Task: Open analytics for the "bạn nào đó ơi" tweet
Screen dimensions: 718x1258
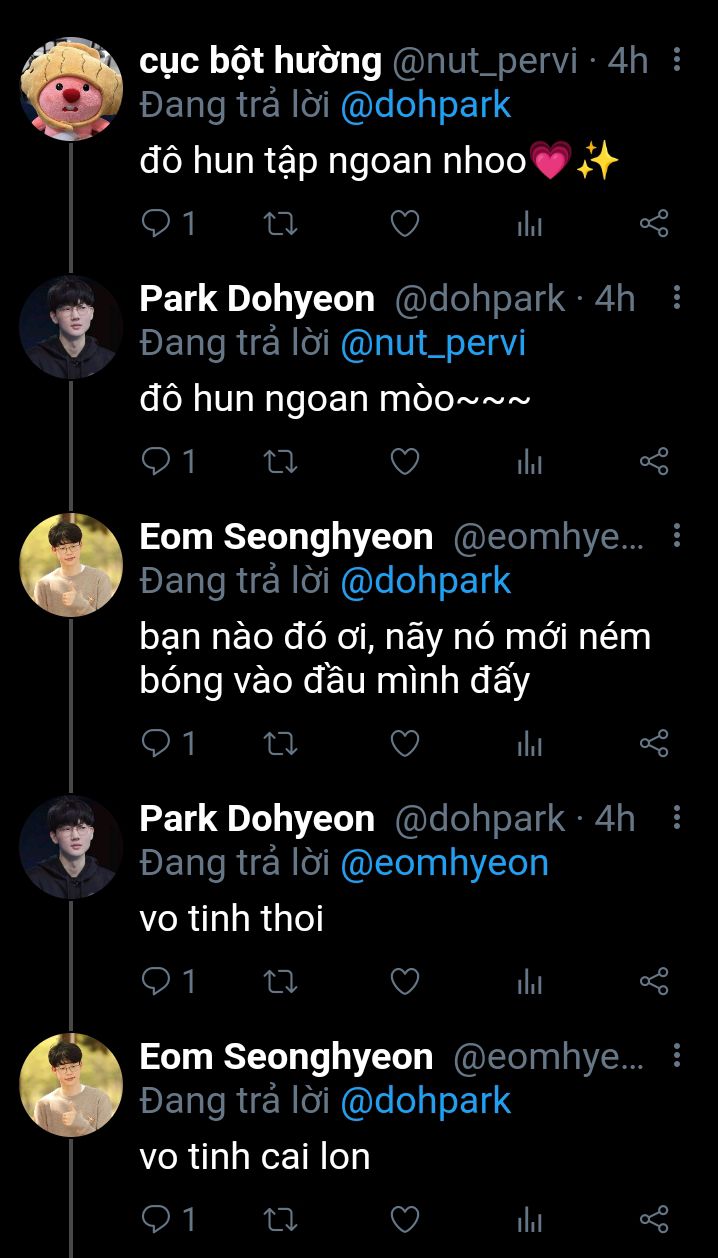Action: [x=529, y=743]
